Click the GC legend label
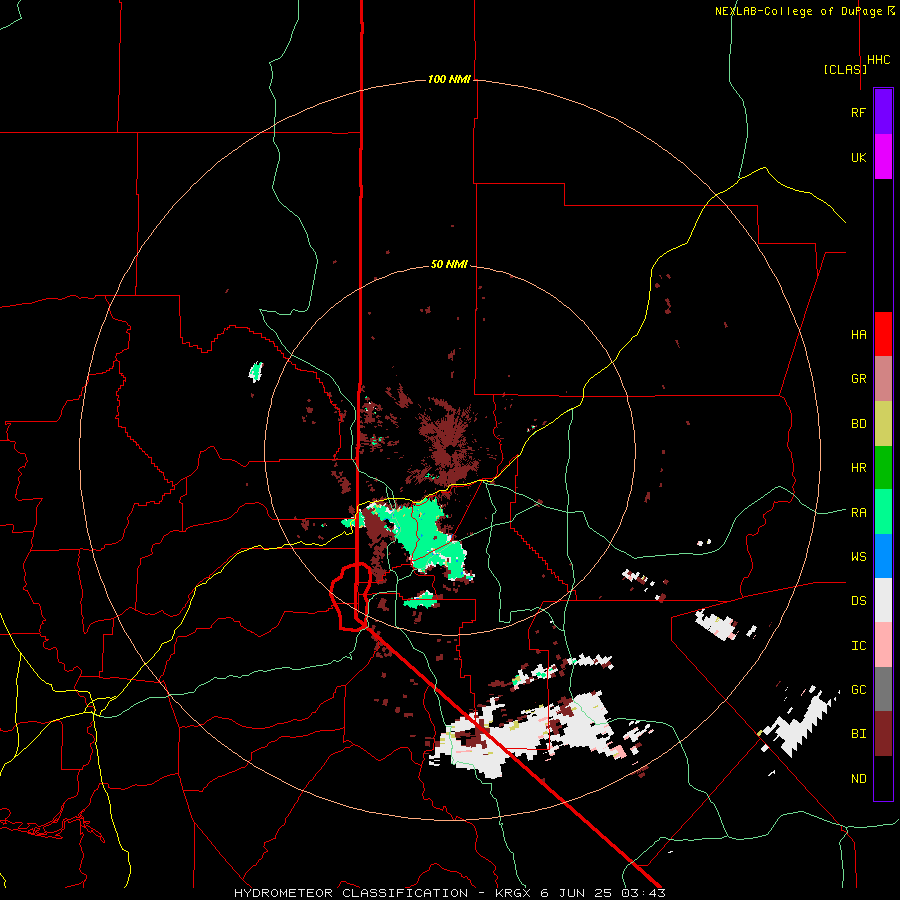The height and width of the screenshot is (900, 900). pyautogui.click(x=859, y=690)
